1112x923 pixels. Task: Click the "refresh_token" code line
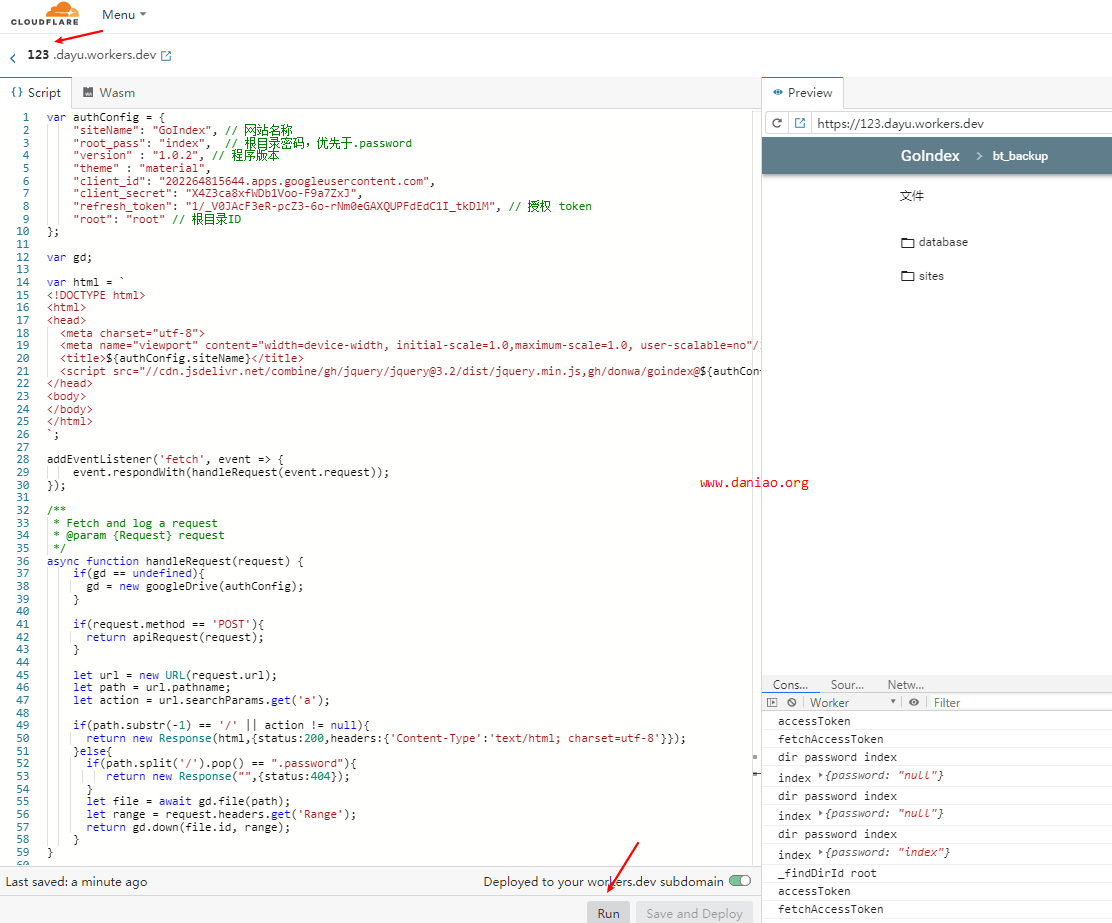332,206
